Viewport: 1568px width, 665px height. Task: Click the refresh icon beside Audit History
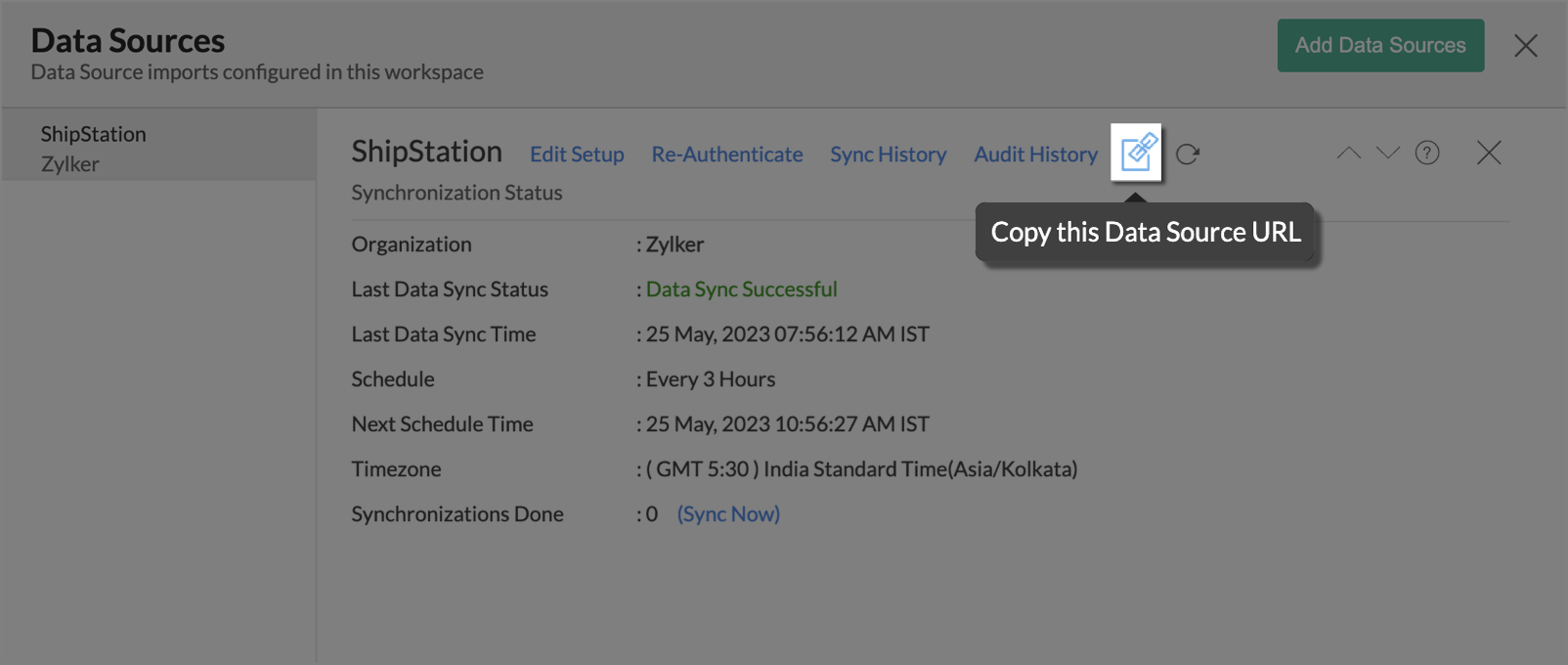point(1188,155)
